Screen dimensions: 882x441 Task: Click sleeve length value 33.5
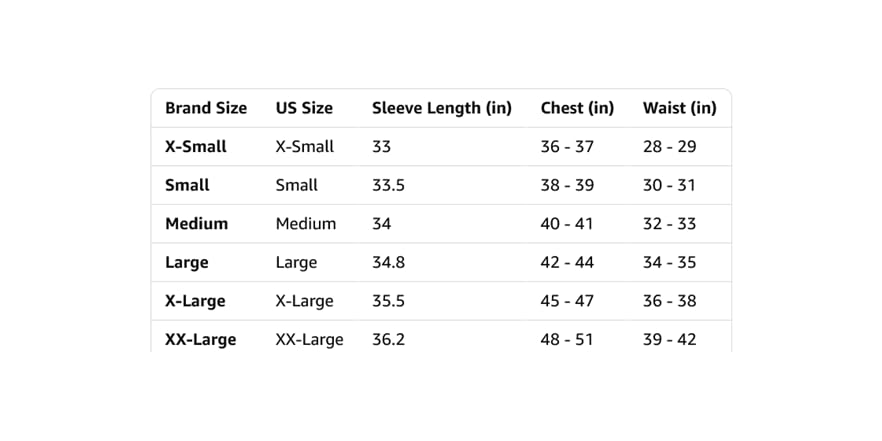pos(388,186)
